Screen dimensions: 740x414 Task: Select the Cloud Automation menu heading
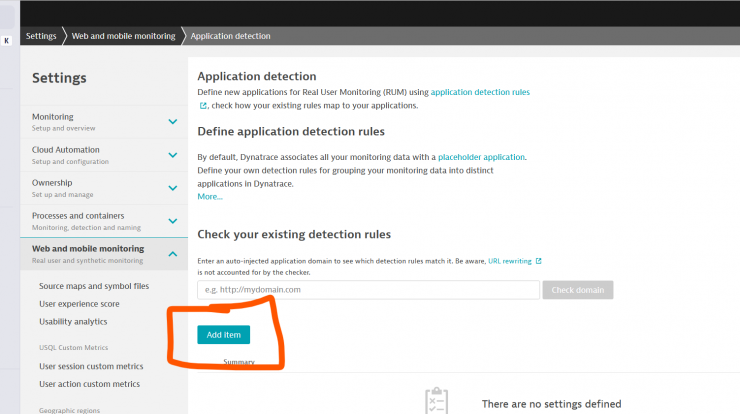coord(66,150)
